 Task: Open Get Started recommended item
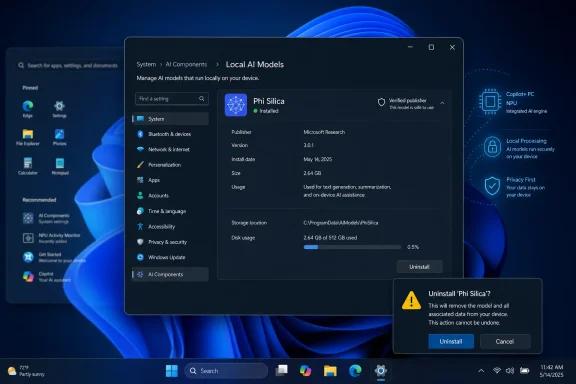[x=54, y=257]
